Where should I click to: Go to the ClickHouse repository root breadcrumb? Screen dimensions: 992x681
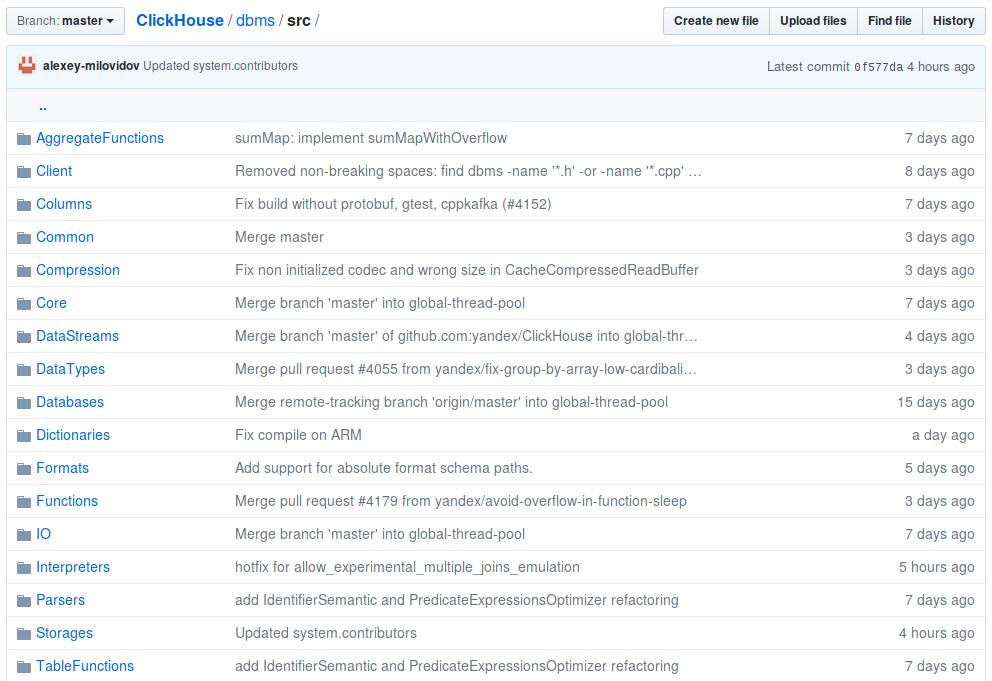pos(179,21)
